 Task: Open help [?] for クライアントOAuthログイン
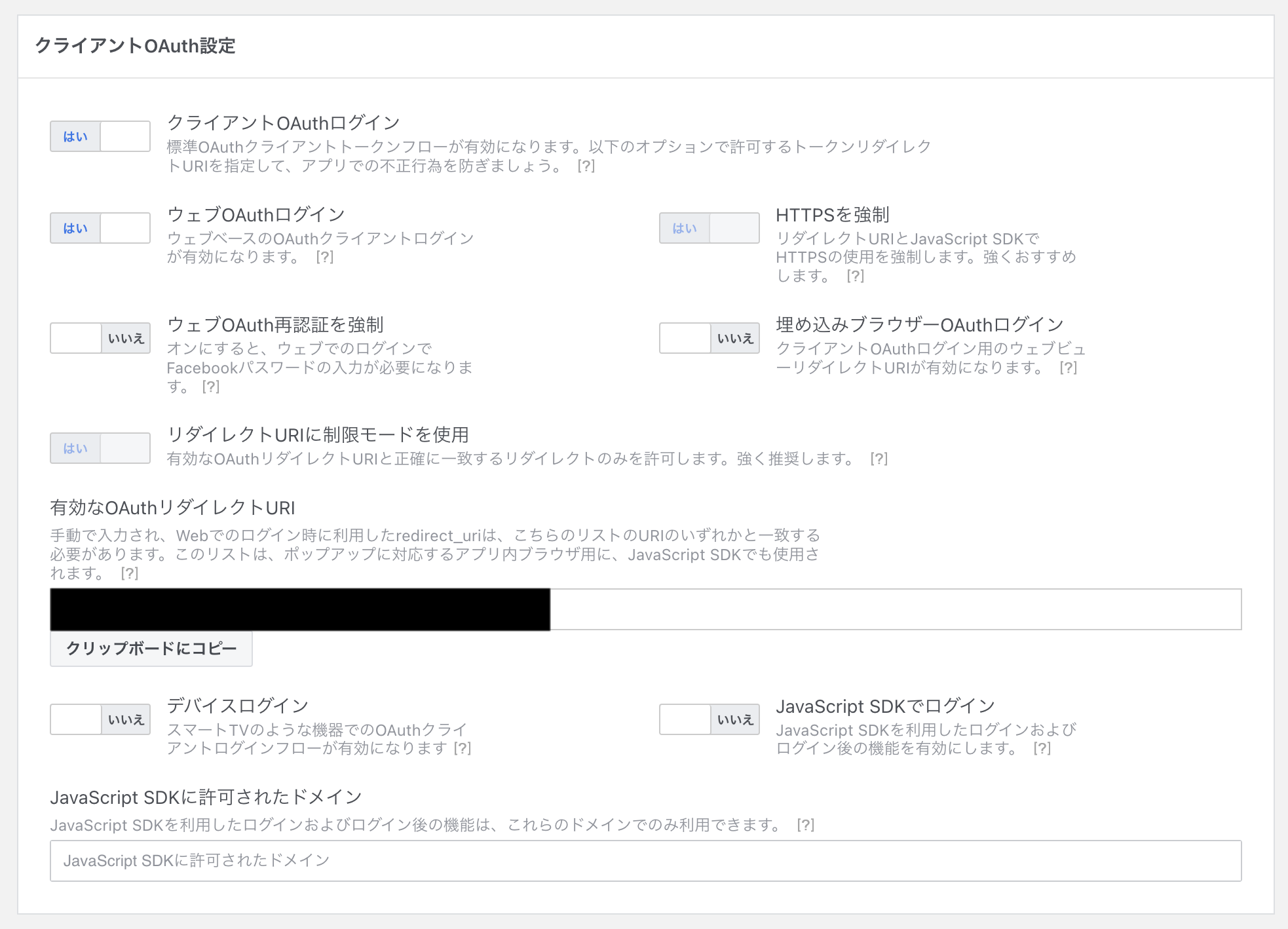click(x=586, y=166)
